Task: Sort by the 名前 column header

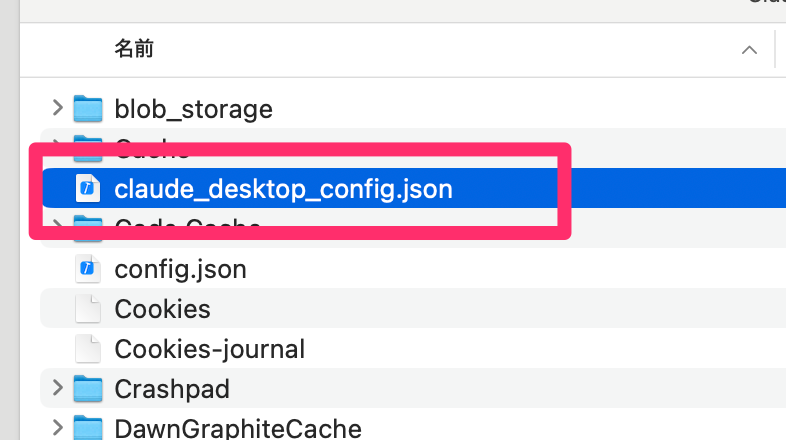Action: coord(134,49)
